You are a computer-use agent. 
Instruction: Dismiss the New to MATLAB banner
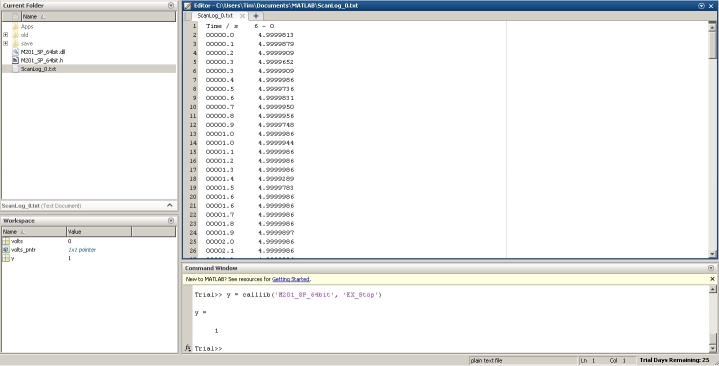(712, 279)
